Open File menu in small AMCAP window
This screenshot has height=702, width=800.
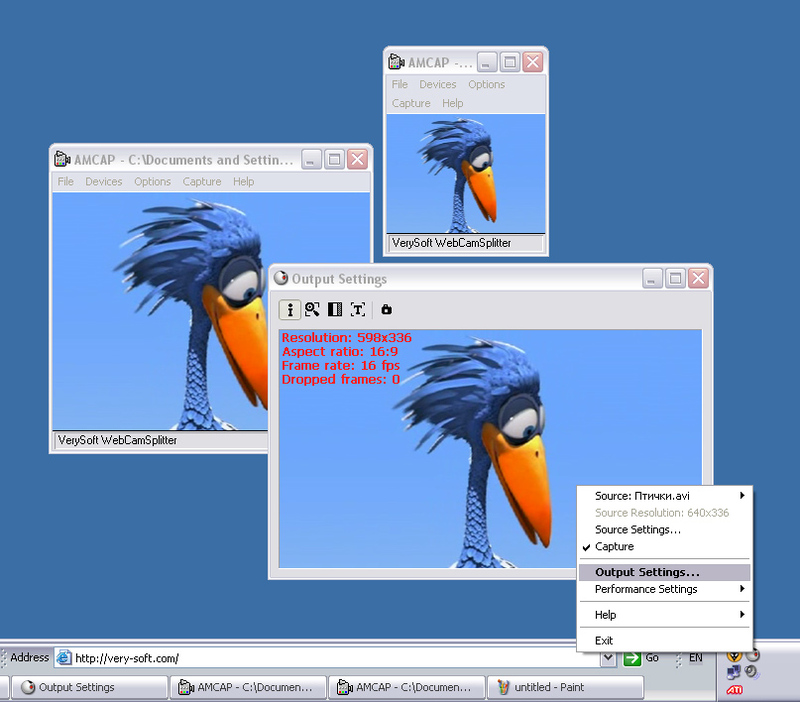(x=399, y=84)
